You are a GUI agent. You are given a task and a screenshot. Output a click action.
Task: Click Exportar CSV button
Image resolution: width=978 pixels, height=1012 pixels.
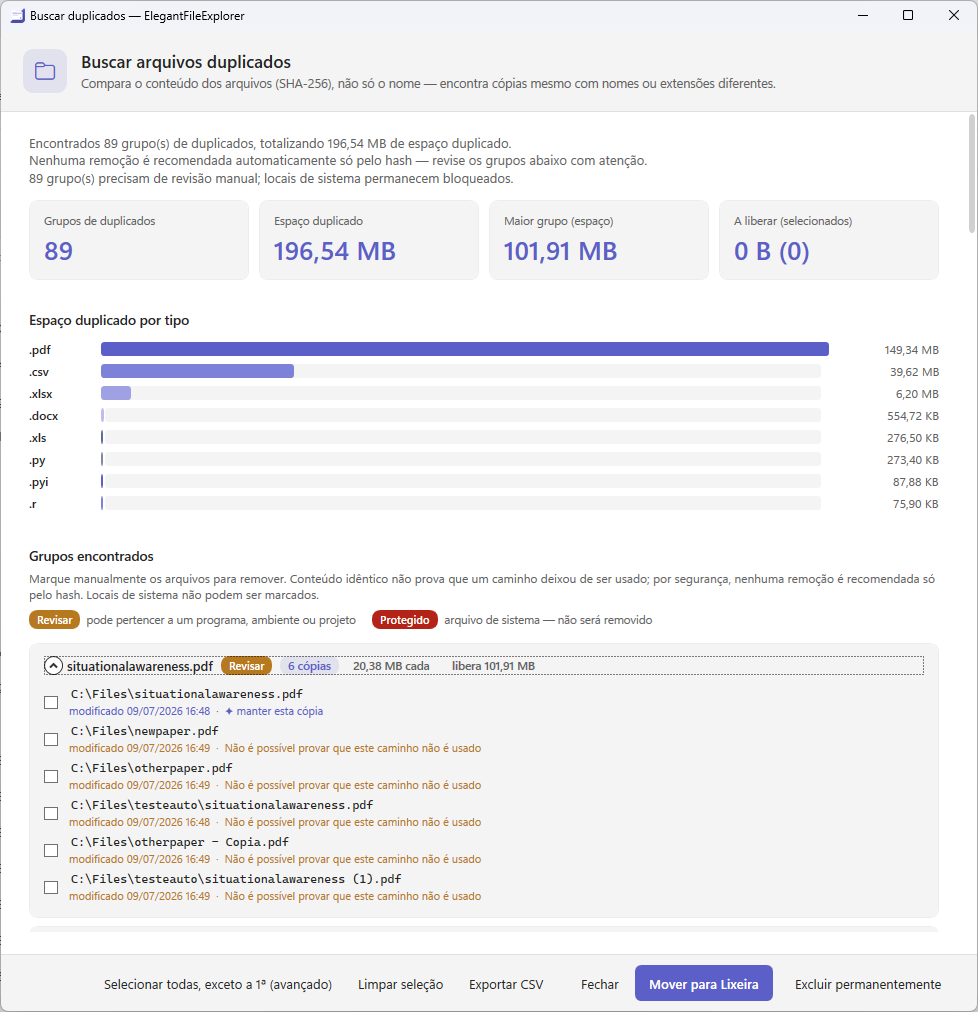[506, 984]
